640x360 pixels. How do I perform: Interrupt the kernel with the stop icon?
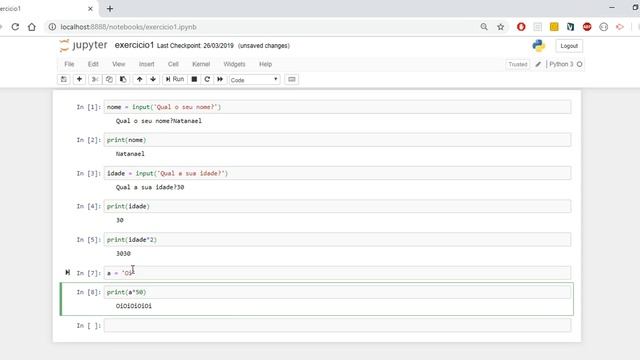coord(194,79)
